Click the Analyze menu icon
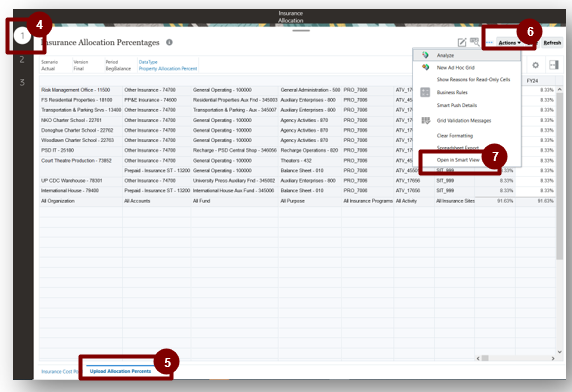 (x=425, y=55)
